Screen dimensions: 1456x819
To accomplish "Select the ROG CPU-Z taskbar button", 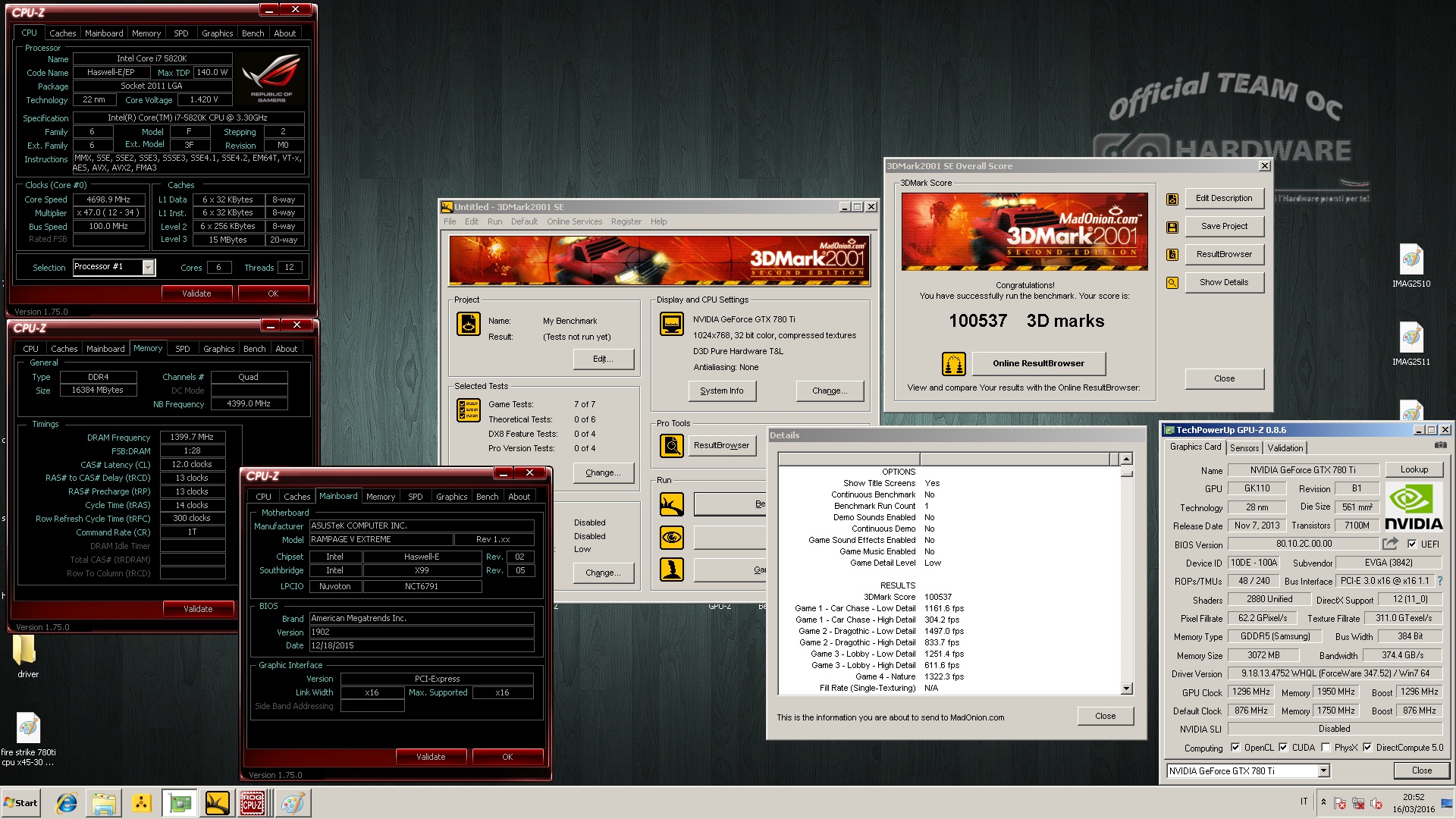I will pyautogui.click(x=253, y=803).
